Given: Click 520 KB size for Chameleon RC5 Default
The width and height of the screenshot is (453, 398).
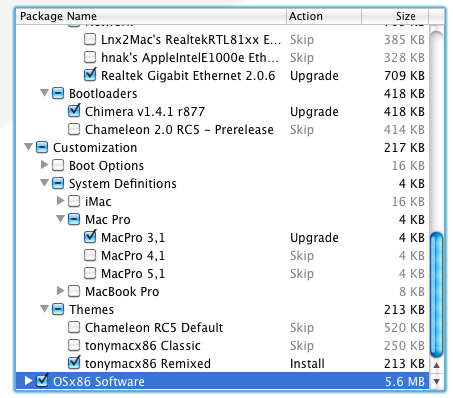Looking at the screenshot, I should click(404, 328).
